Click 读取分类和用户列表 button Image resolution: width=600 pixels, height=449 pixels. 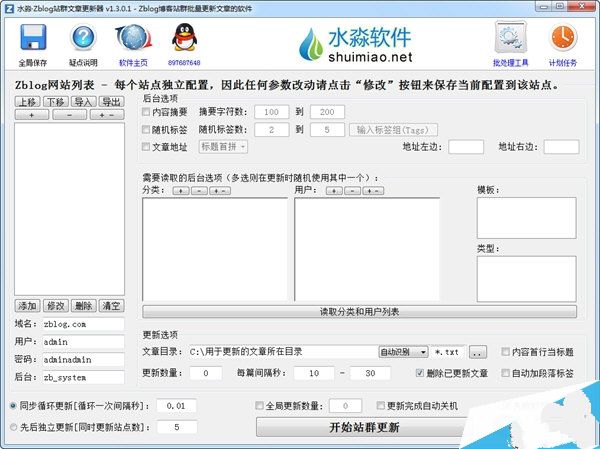pyautogui.click(x=359, y=312)
